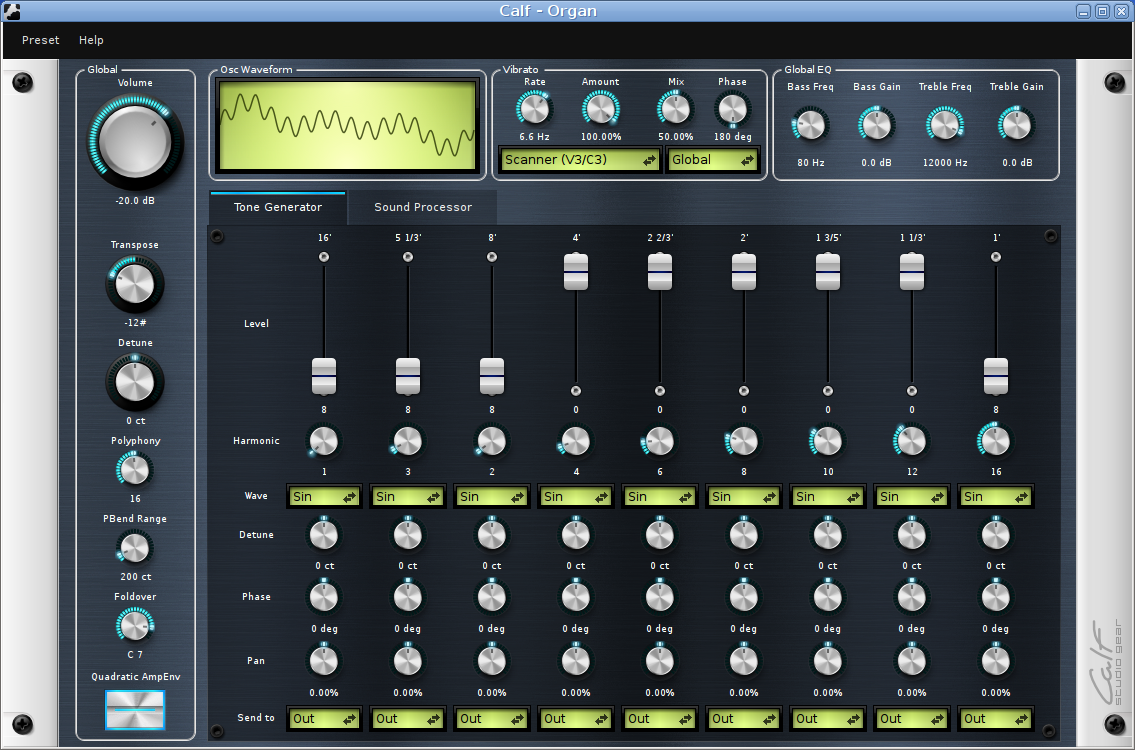Viewport: 1135px width, 750px height.
Task: Click the Treble Freq EQ knob
Action: (945, 125)
